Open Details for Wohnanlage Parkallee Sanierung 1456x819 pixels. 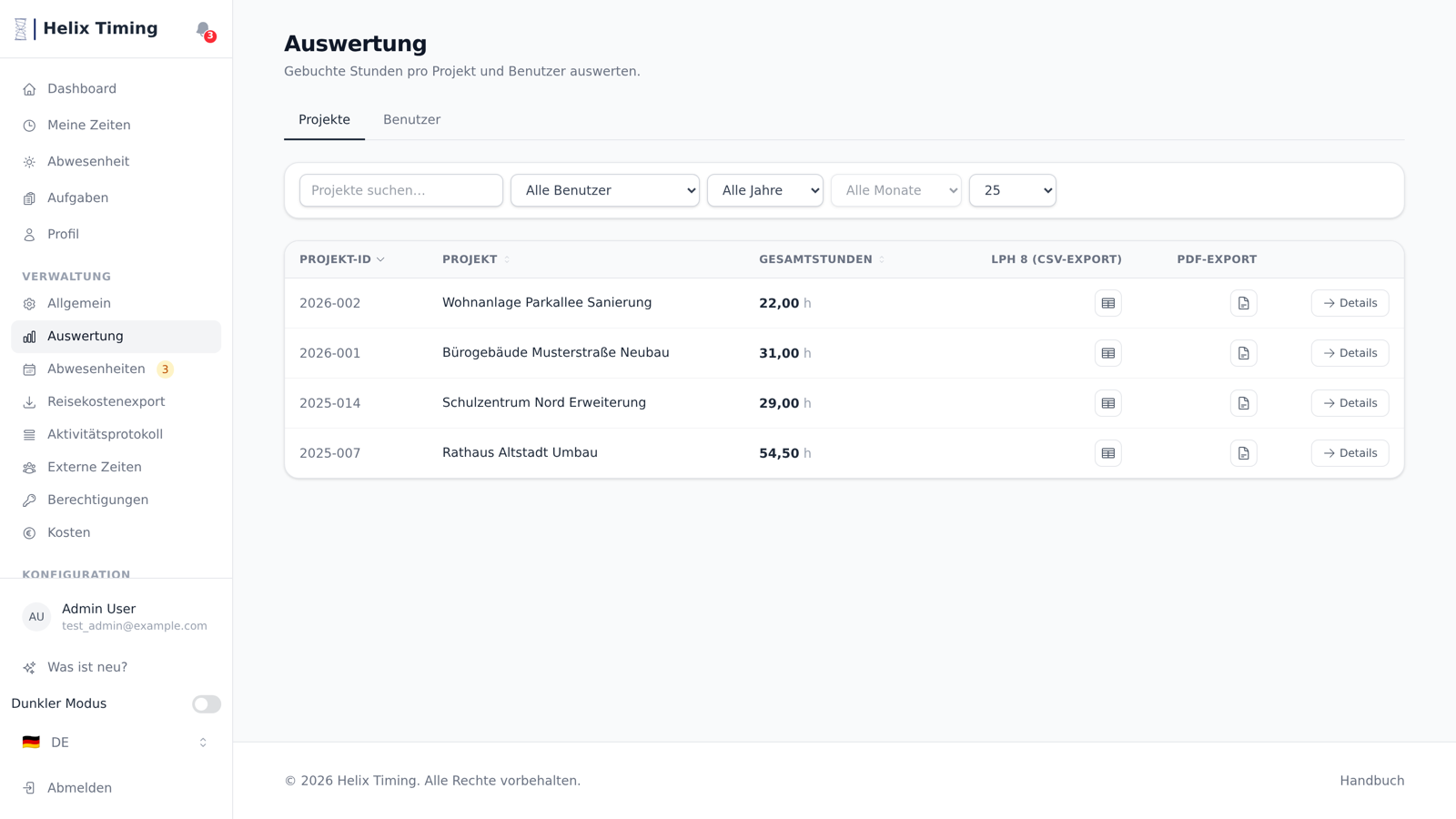1350,303
